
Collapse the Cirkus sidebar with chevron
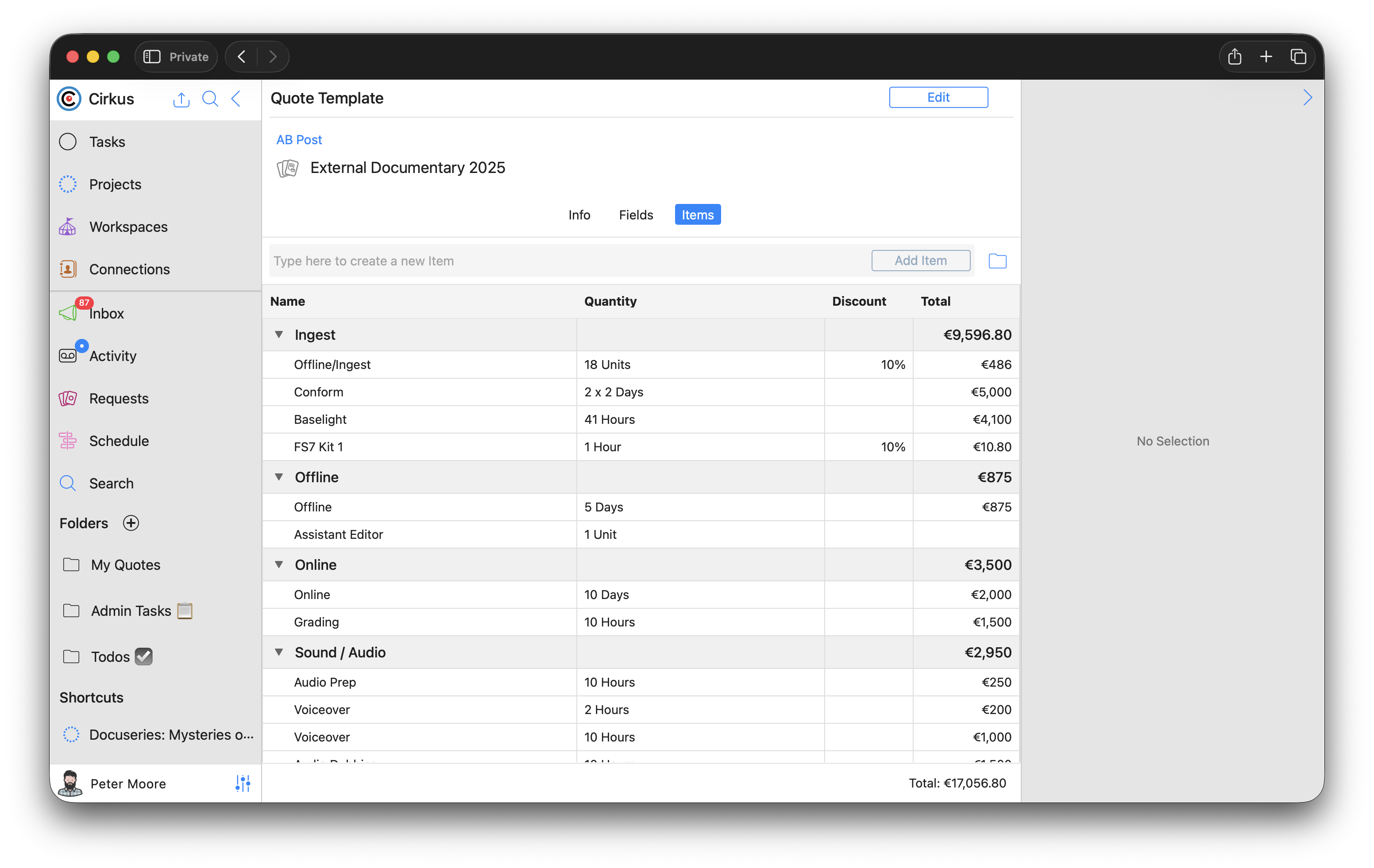pyautogui.click(x=236, y=99)
